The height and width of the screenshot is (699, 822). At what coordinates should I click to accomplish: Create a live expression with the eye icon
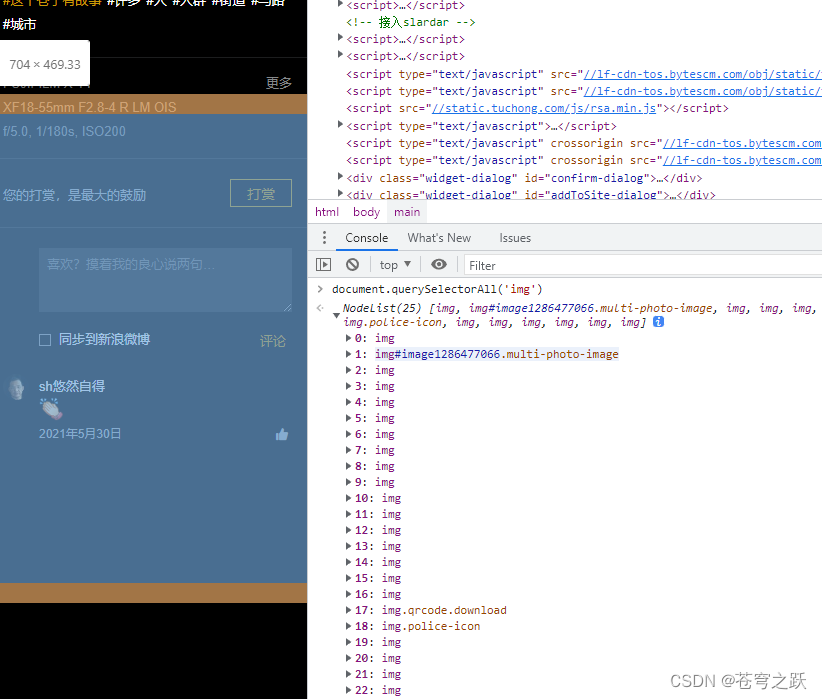[439, 265]
